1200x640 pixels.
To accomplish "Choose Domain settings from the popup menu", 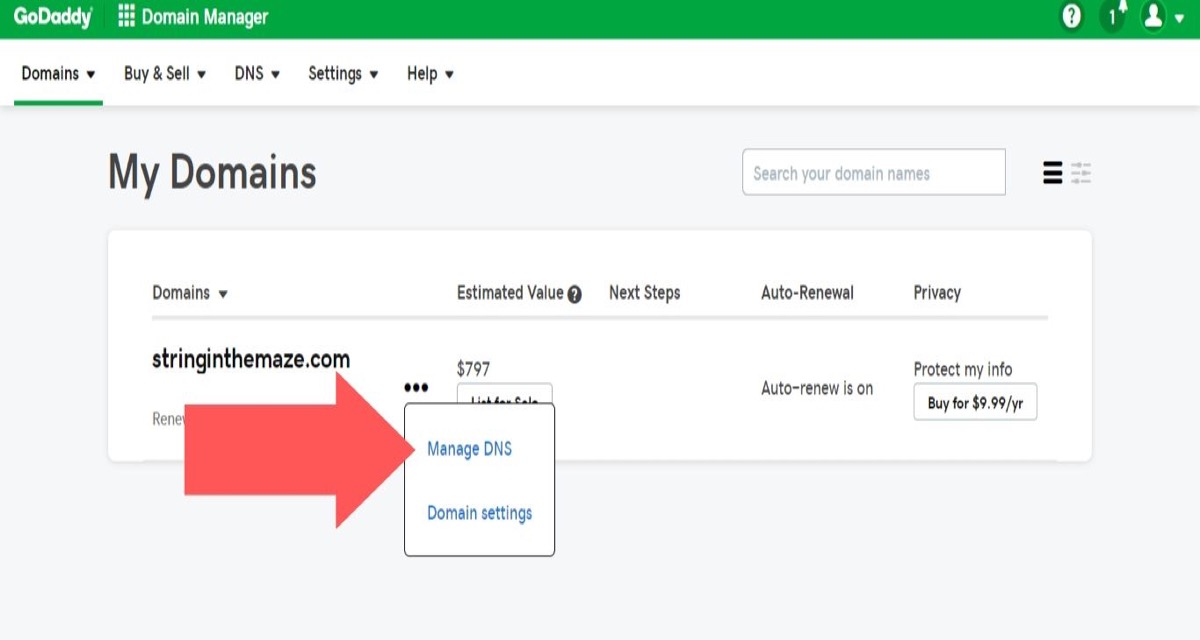I will pos(479,513).
